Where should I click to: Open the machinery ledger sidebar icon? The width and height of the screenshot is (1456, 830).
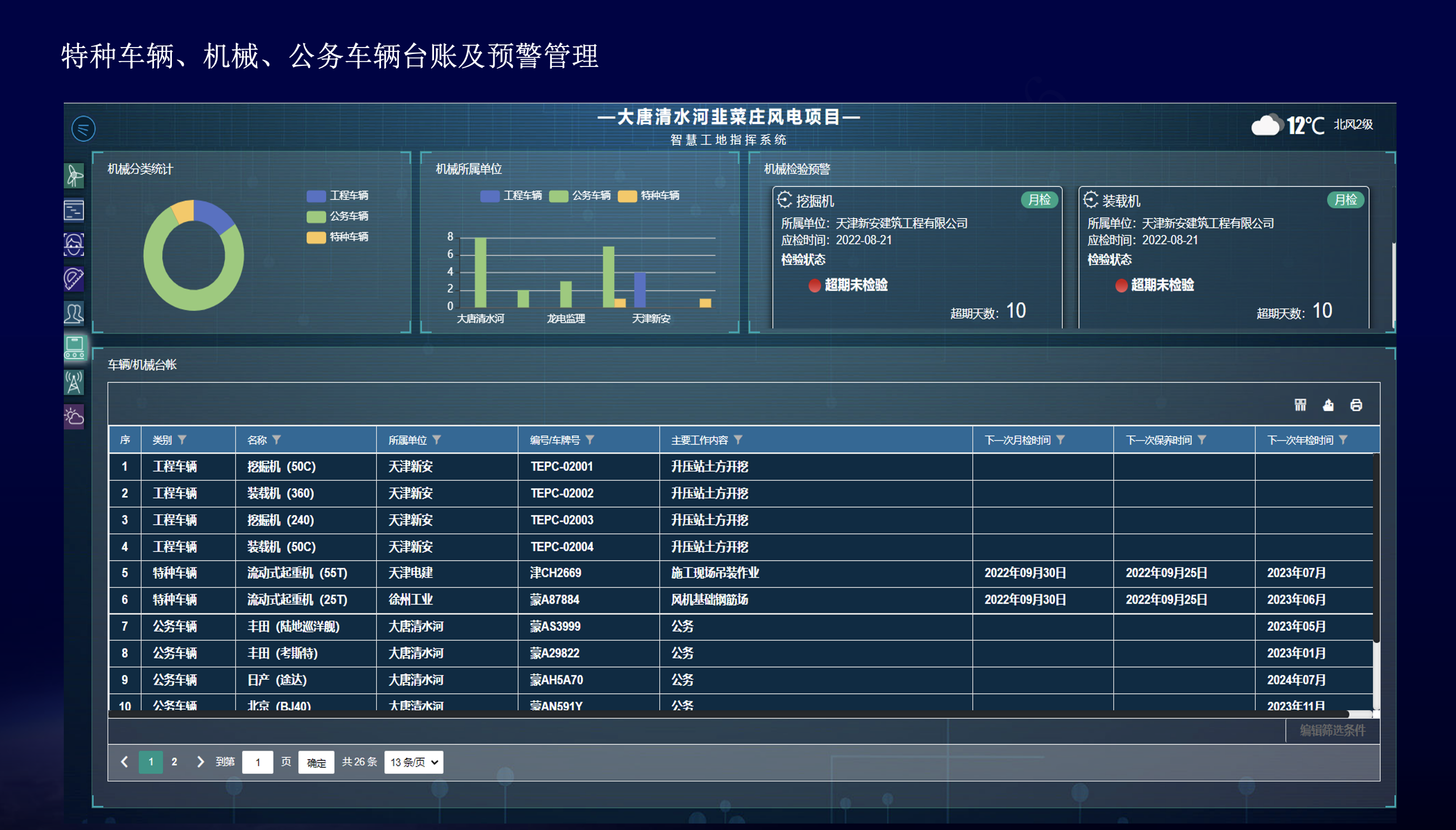coord(74,347)
